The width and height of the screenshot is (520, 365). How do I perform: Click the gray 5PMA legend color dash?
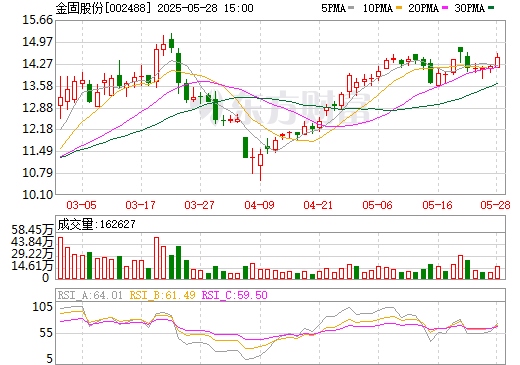[351, 7]
